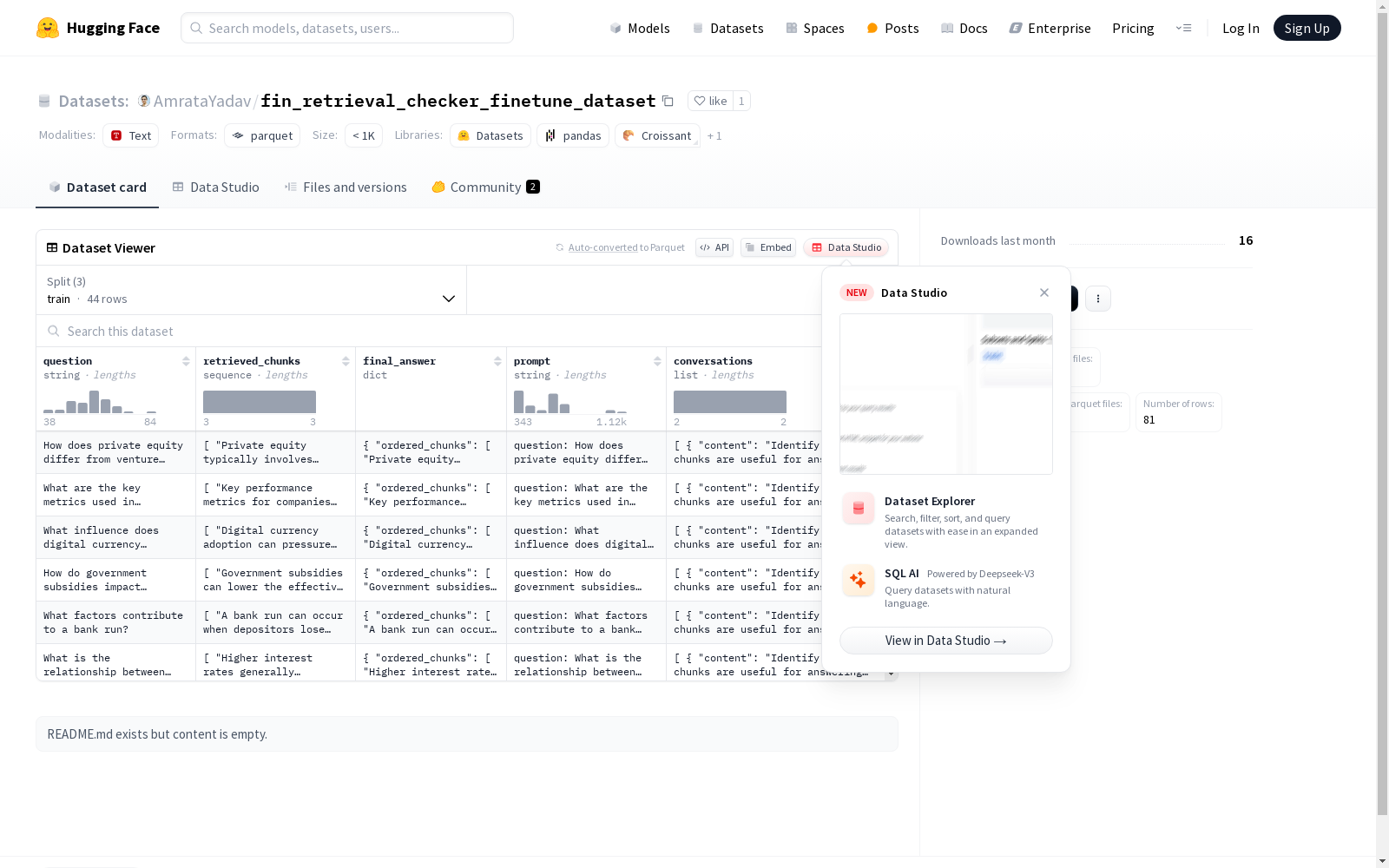Click the SQL AI sparkle icon
This screenshot has height=868, width=1389.
tap(859, 580)
